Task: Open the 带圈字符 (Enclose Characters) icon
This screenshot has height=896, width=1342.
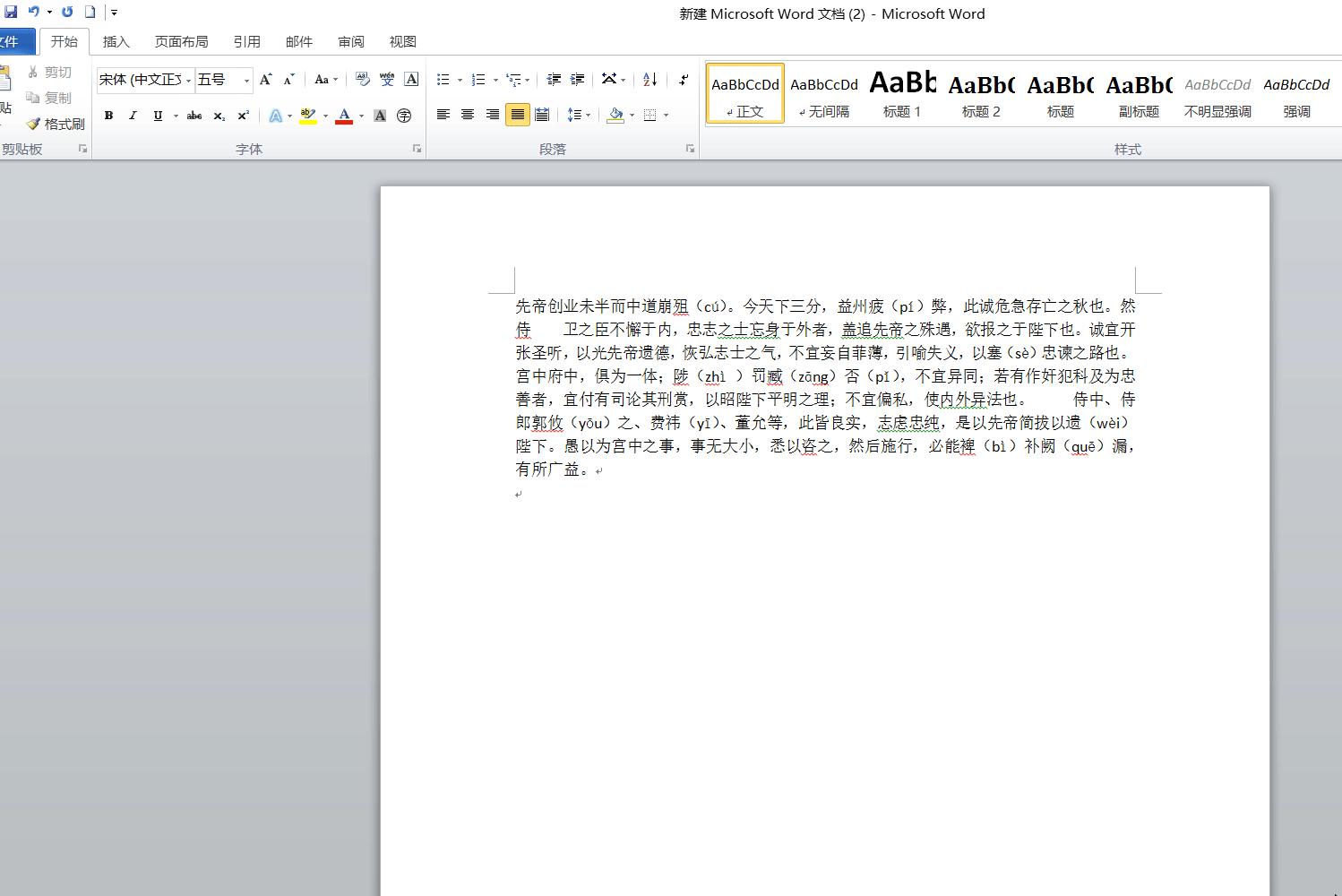Action: tap(404, 115)
